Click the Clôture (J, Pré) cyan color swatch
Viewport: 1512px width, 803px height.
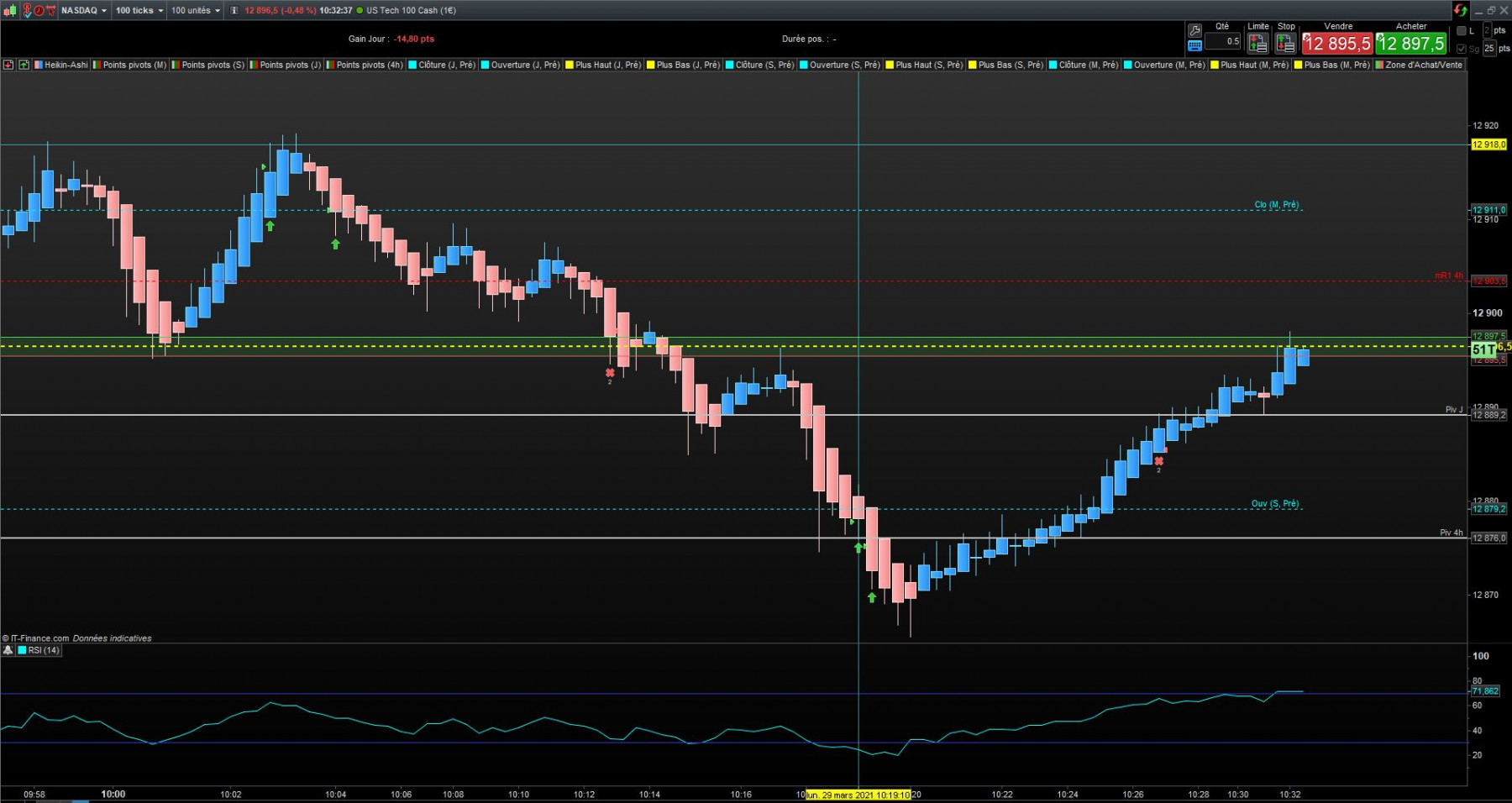tap(413, 65)
